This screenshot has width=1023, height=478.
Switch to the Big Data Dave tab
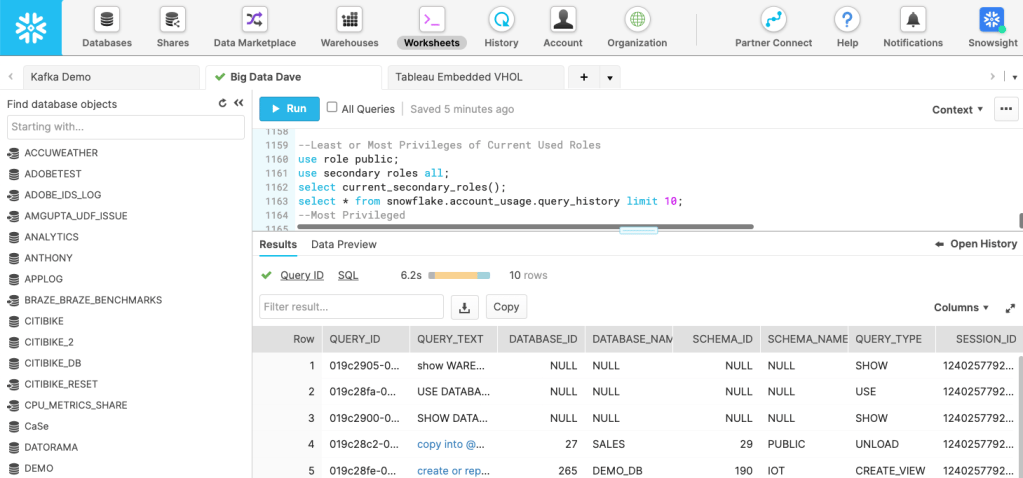[x=294, y=77]
